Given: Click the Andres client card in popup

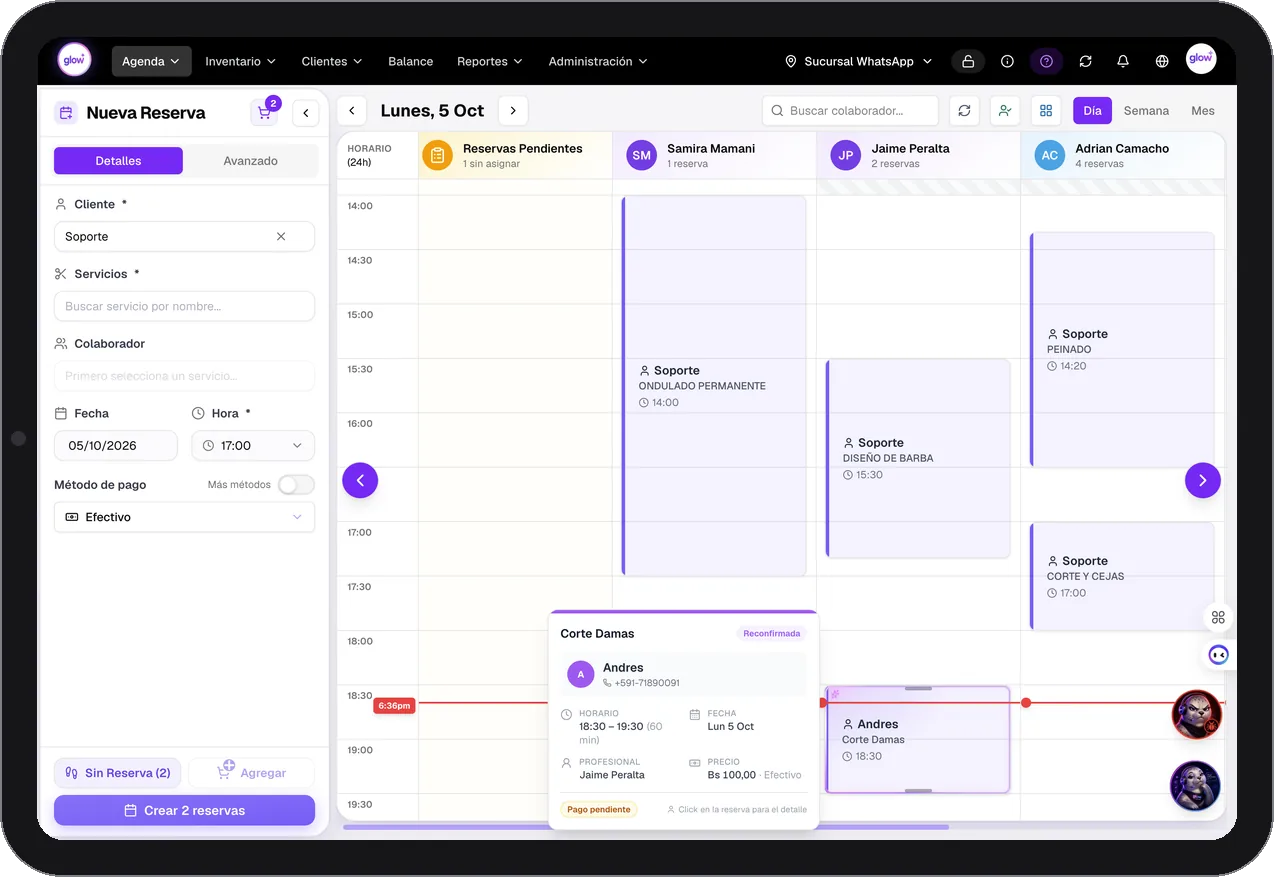Looking at the screenshot, I should 684,675.
